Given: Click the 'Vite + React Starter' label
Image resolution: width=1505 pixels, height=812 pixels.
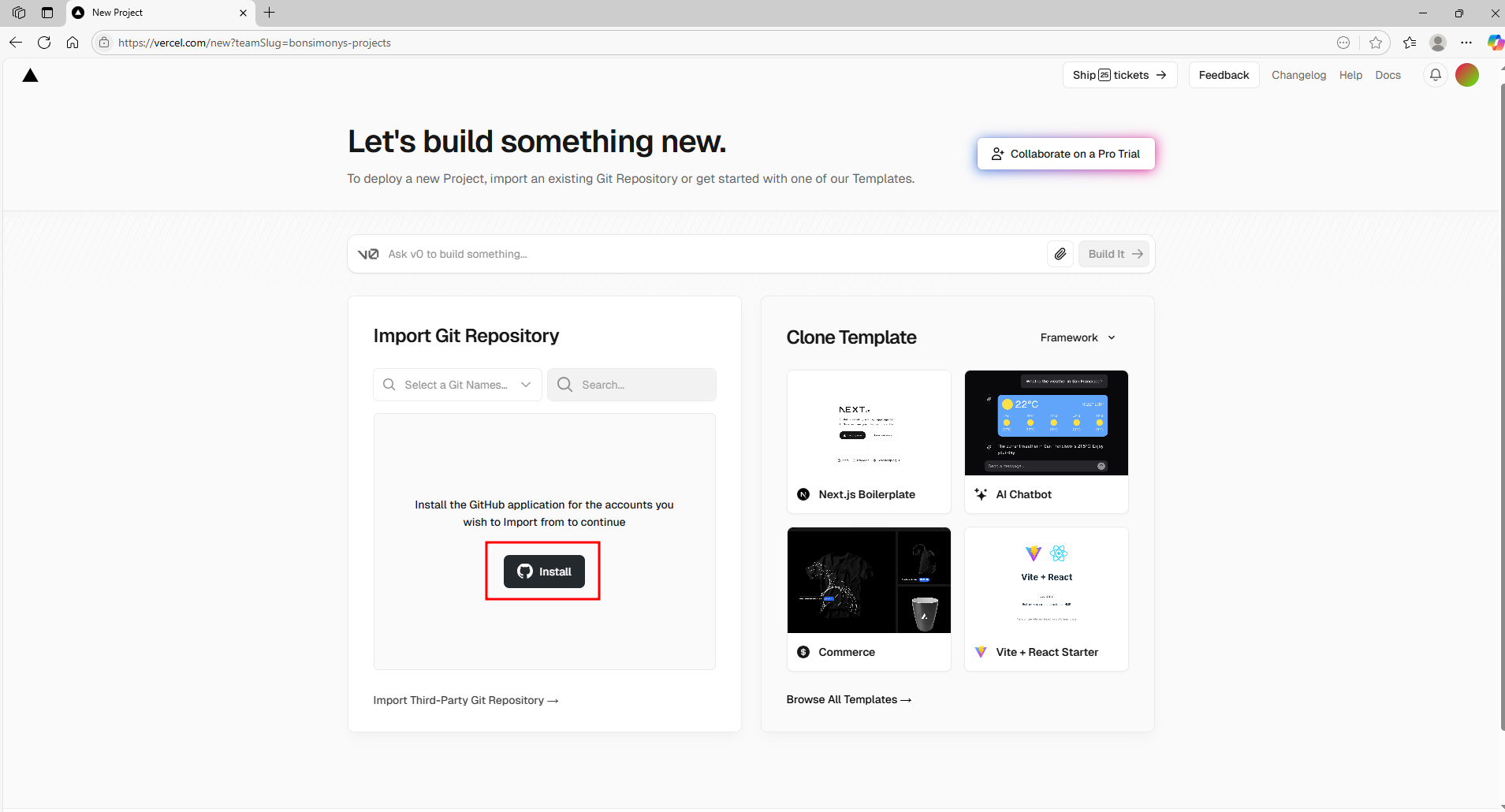Looking at the screenshot, I should 1047,652.
